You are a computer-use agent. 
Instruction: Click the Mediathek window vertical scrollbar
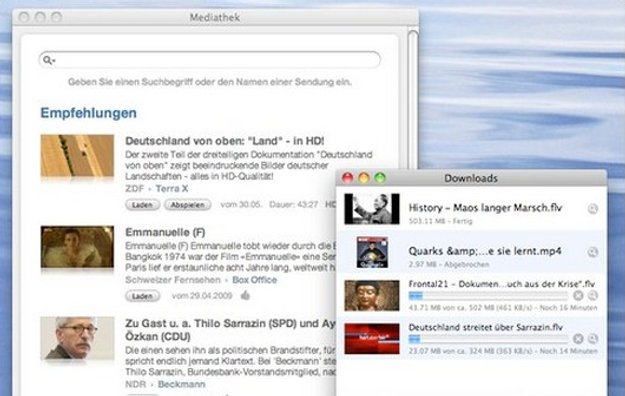click(413, 100)
